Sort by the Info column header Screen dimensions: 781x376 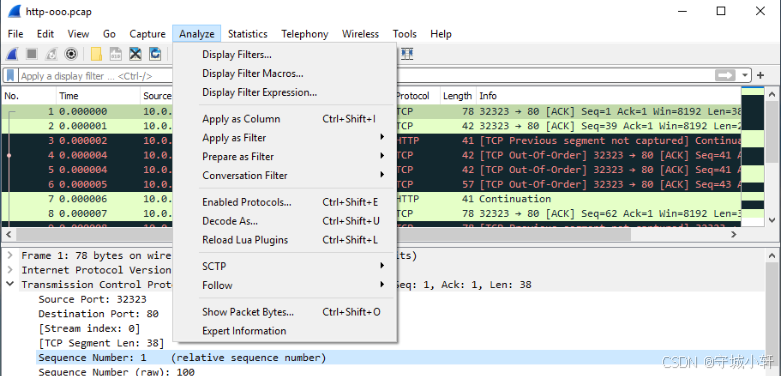click(x=608, y=96)
